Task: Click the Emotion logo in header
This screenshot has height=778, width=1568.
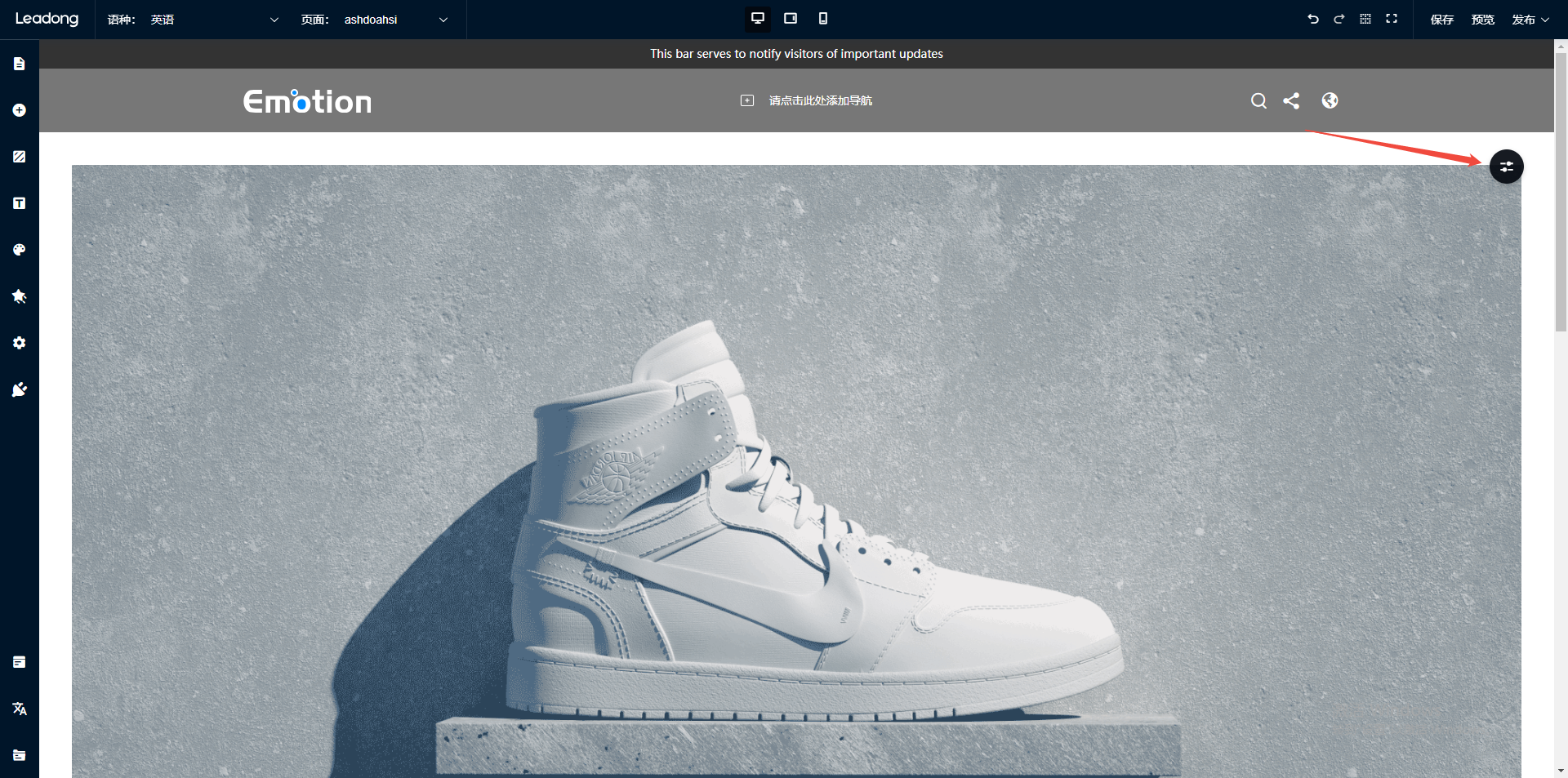Action: pyautogui.click(x=307, y=101)
